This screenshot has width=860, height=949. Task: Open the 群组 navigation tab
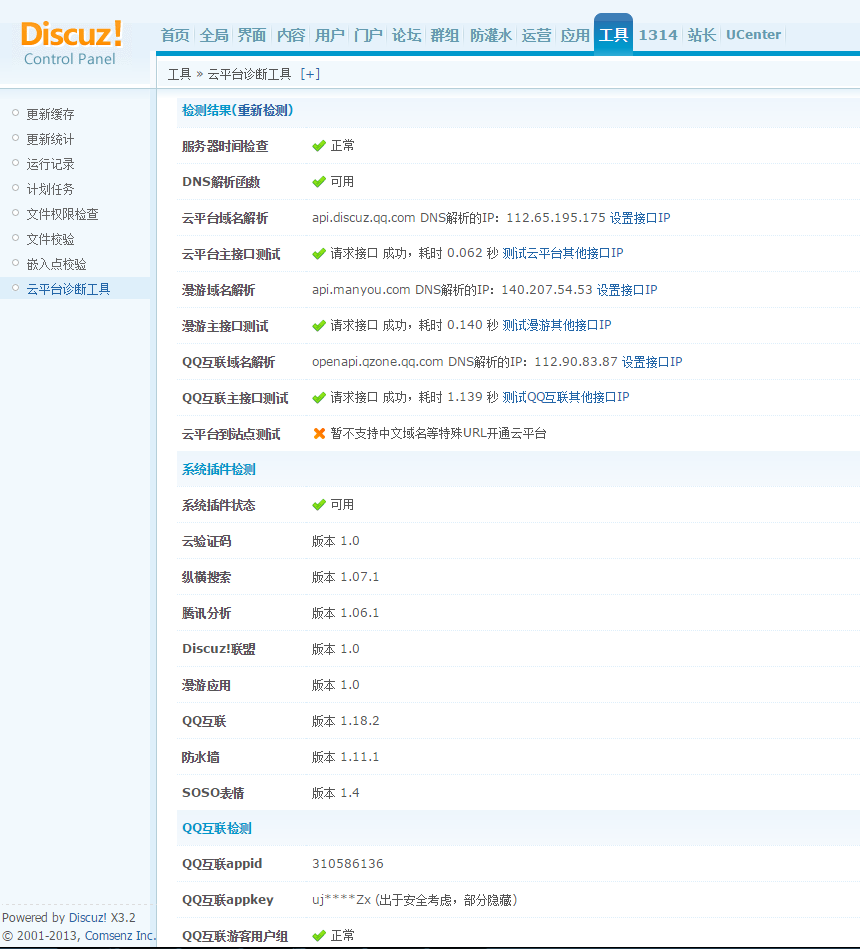[x=445, y=35]
